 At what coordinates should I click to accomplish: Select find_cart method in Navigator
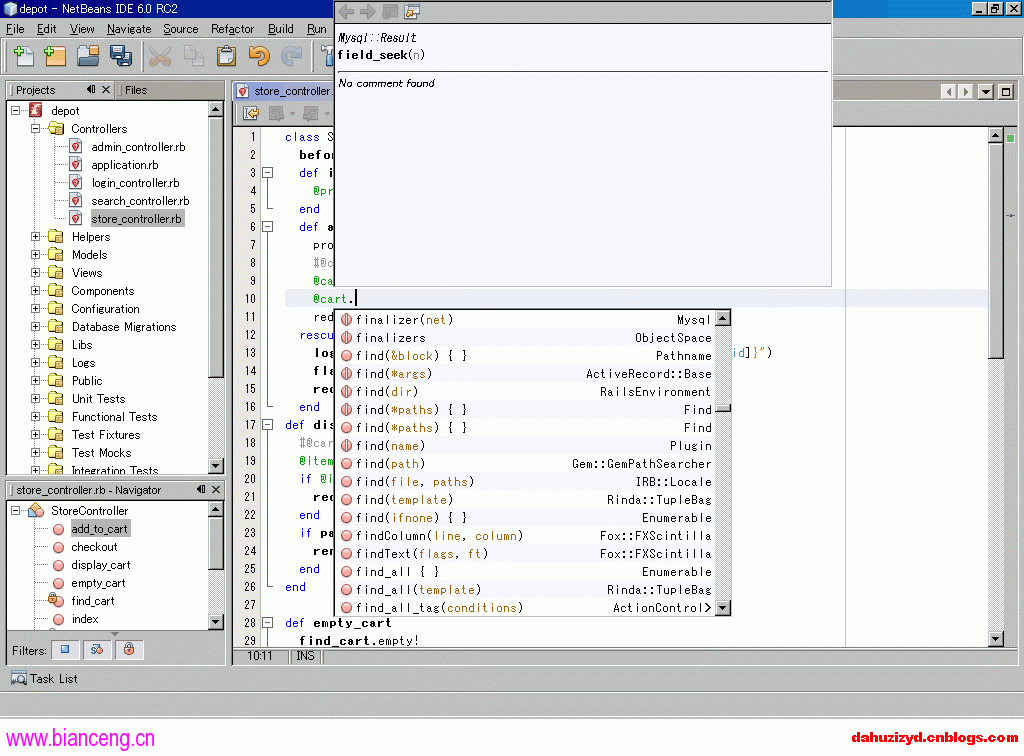tap(93, 601)
